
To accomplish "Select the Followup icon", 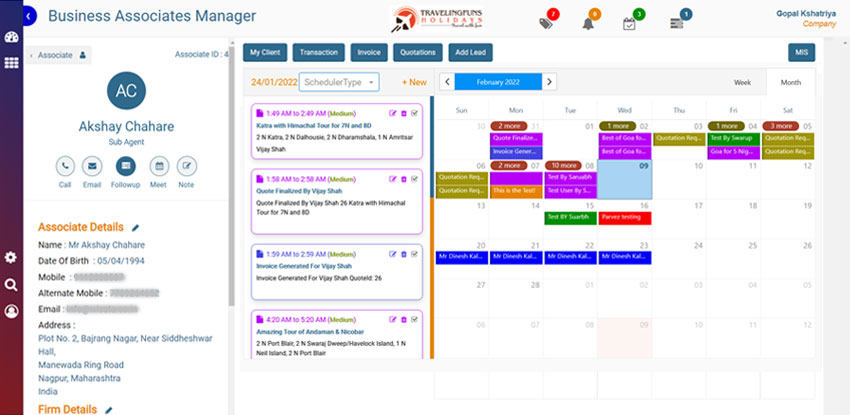I will 126,167.
